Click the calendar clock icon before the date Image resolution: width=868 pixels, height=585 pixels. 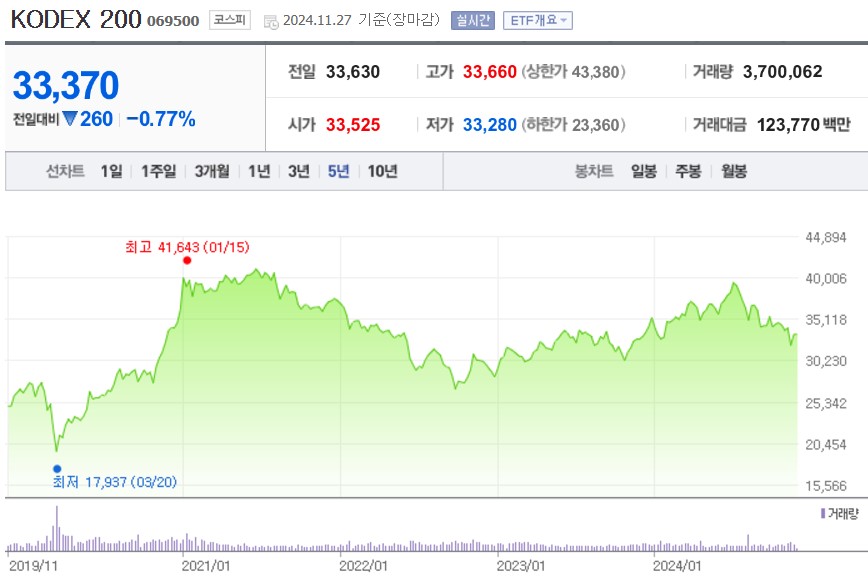[271, 22]
